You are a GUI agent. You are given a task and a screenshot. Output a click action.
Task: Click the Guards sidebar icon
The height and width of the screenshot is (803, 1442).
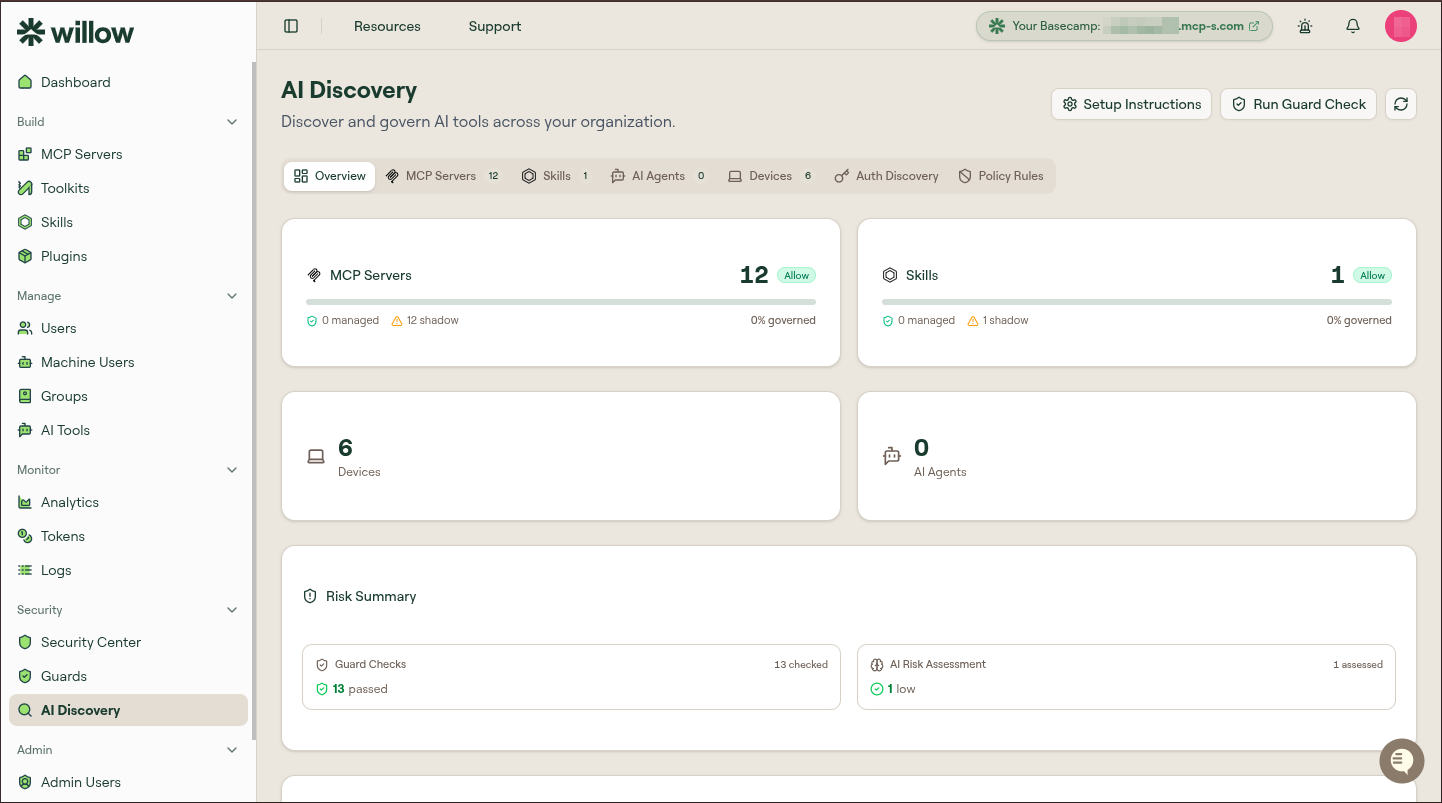(x=25, y=676)
